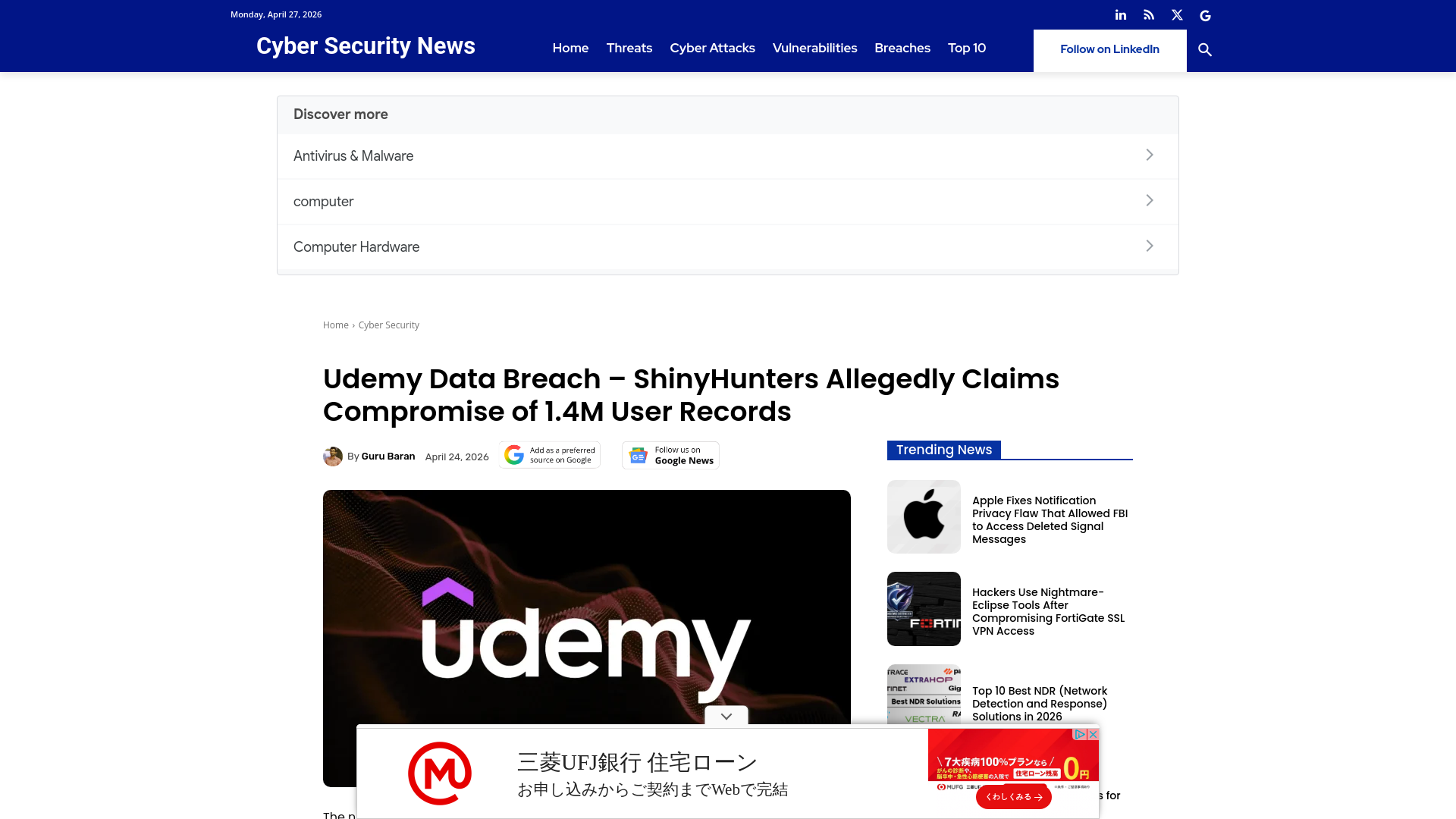The height and width of the screenshot is (819, 1456).
Task: Click Add as preferred source on Google
Action: click(550, 455)
